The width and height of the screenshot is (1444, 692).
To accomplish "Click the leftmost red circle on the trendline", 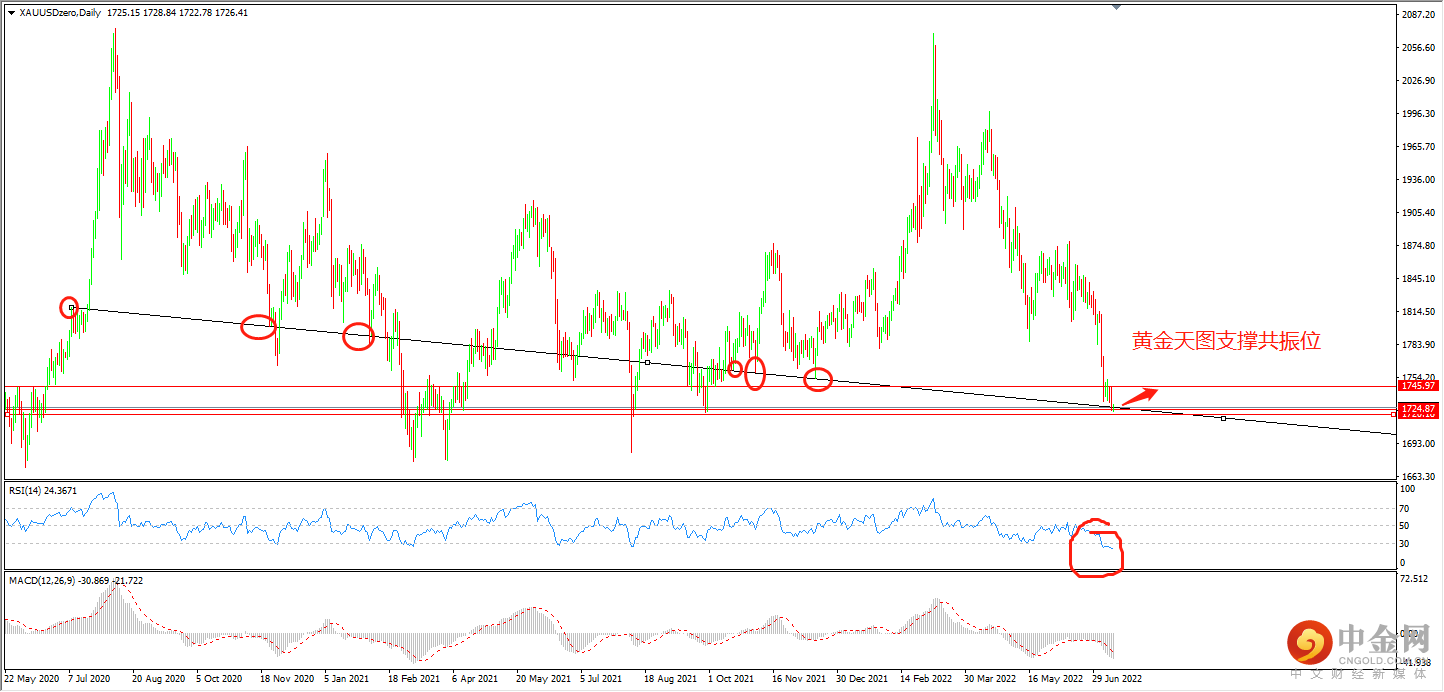I will click(x=69, y=308).
